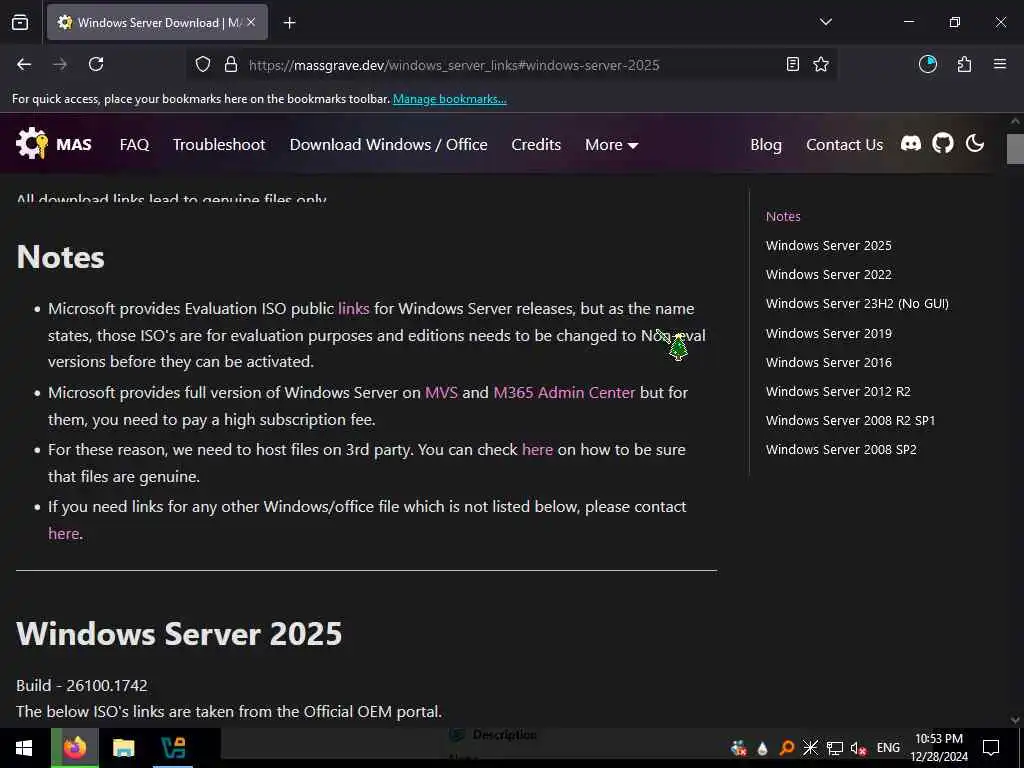Image resolution: width=1024 pixels, height=768 pixels.
Task: Jump to Windows Server 2019 section
Action: [828, 333]
